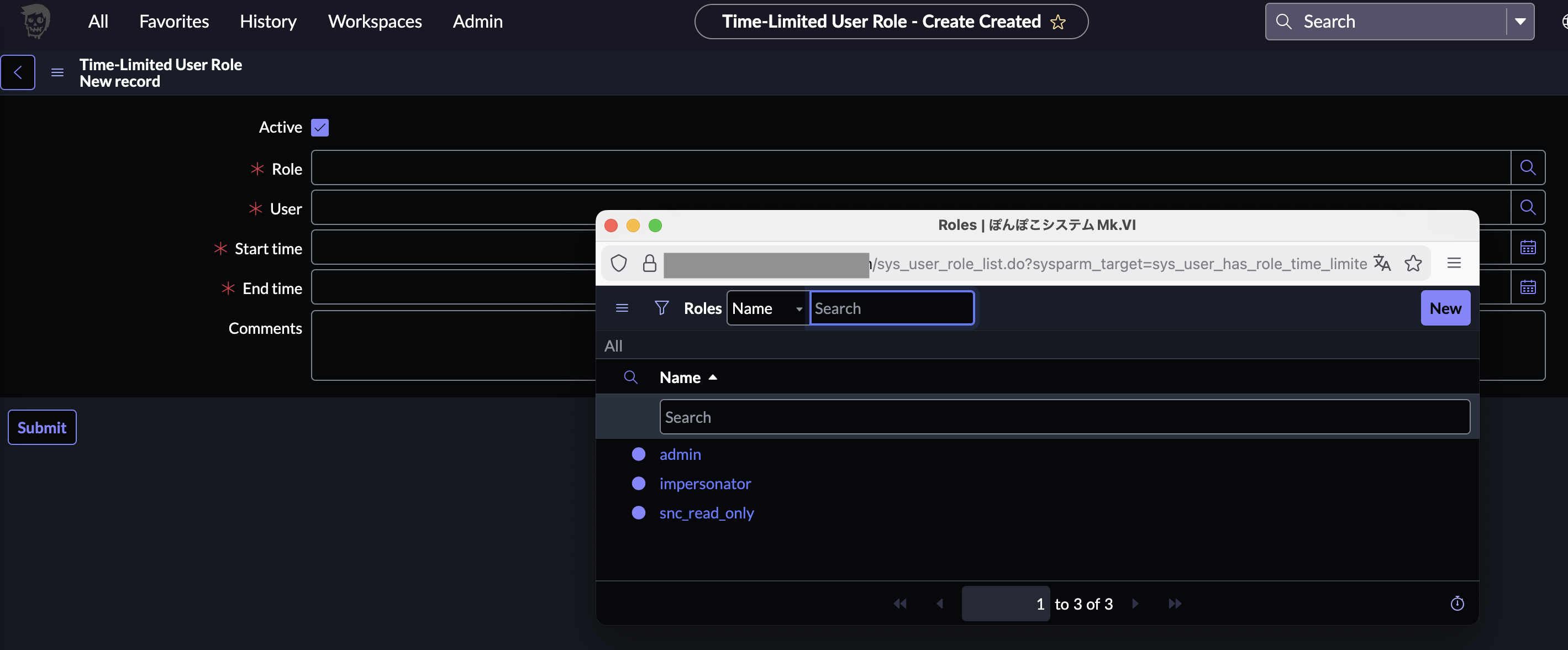Open the Roles list context menu
The image size is (1568, 650).
[x=622, y=308]
